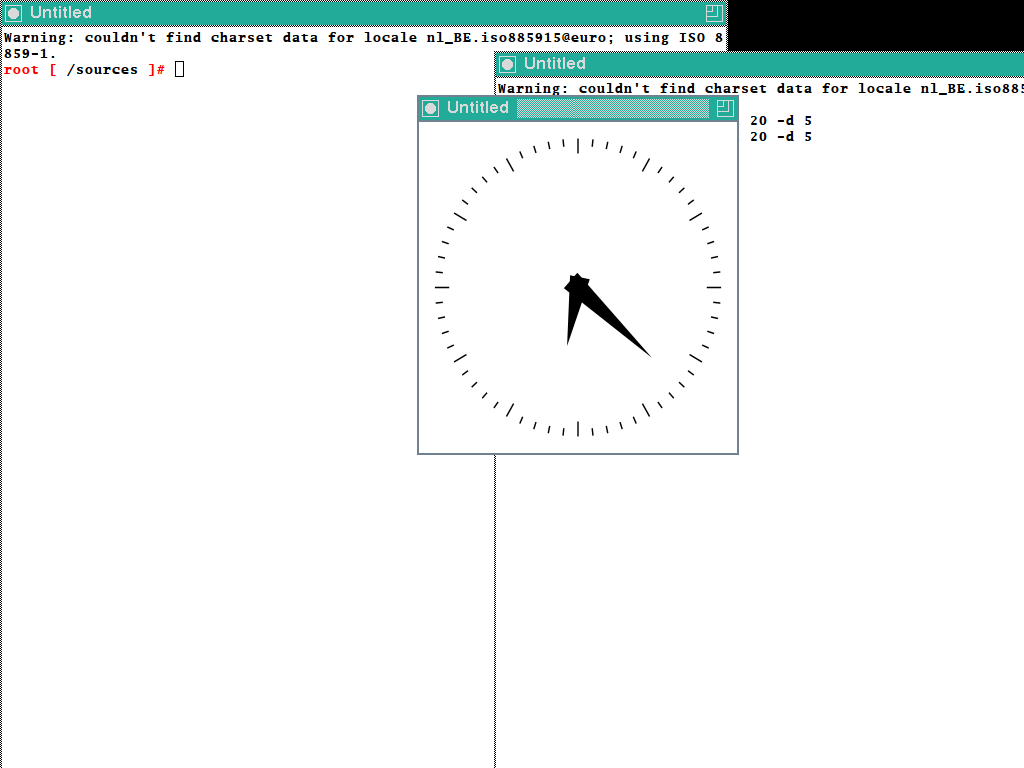Screen dimensions: 1024x768
Task: Click the circle icon of the clock window
Action: [430, 108]
